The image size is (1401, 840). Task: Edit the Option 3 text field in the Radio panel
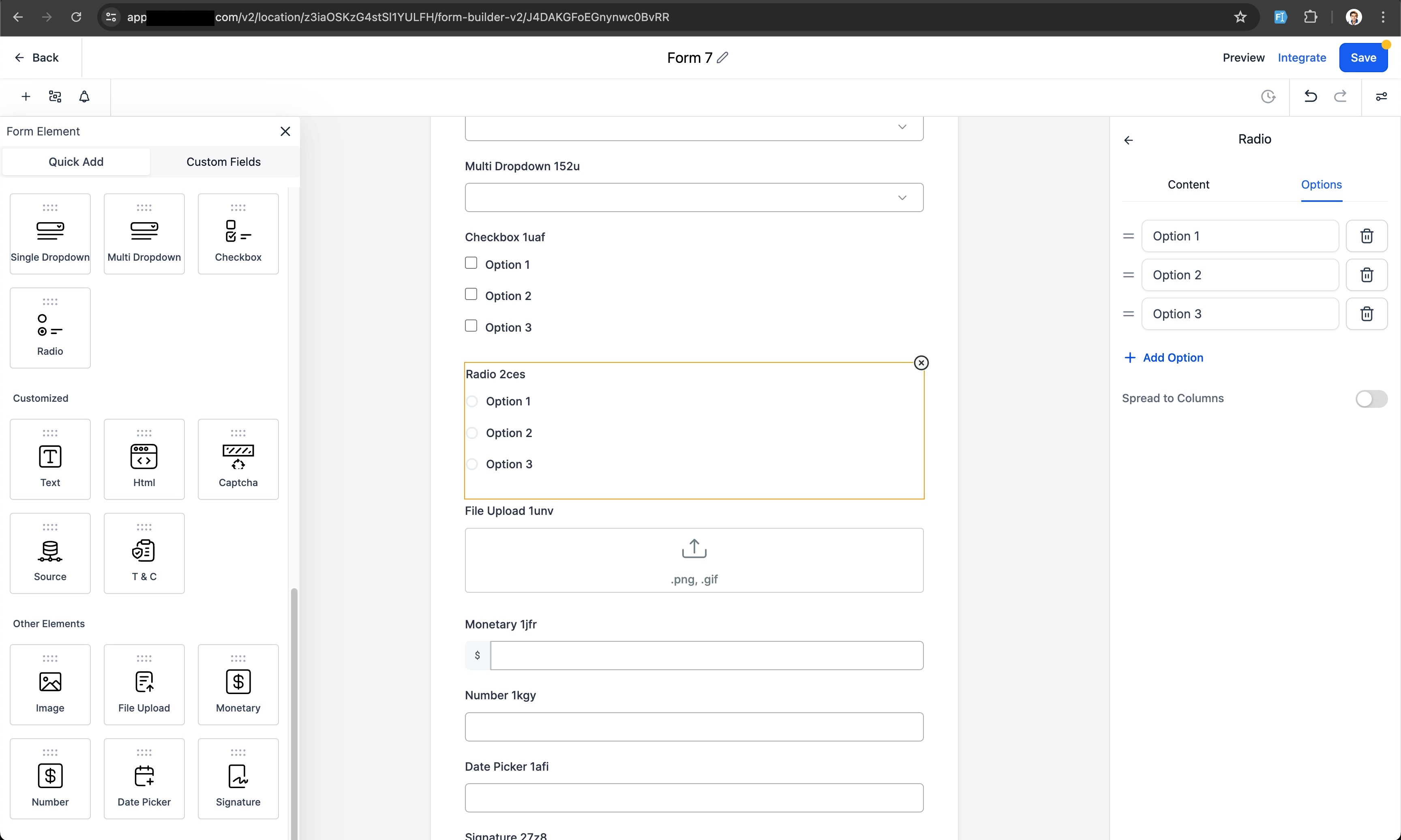tap(1240, 314)
